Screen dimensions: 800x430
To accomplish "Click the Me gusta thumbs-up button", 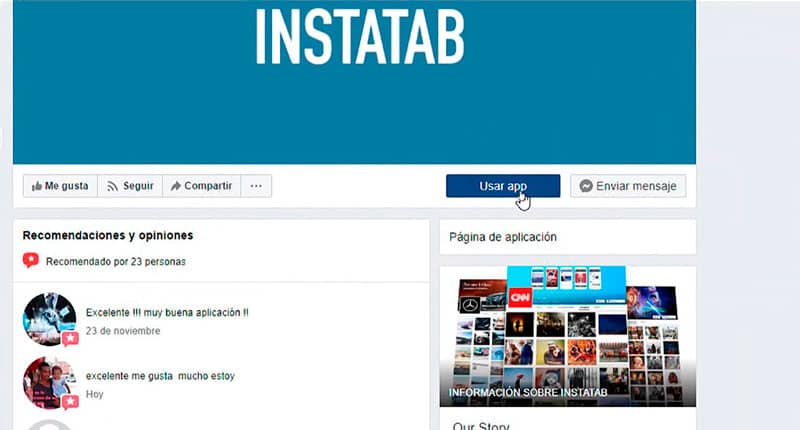I will tap(60, 186).
